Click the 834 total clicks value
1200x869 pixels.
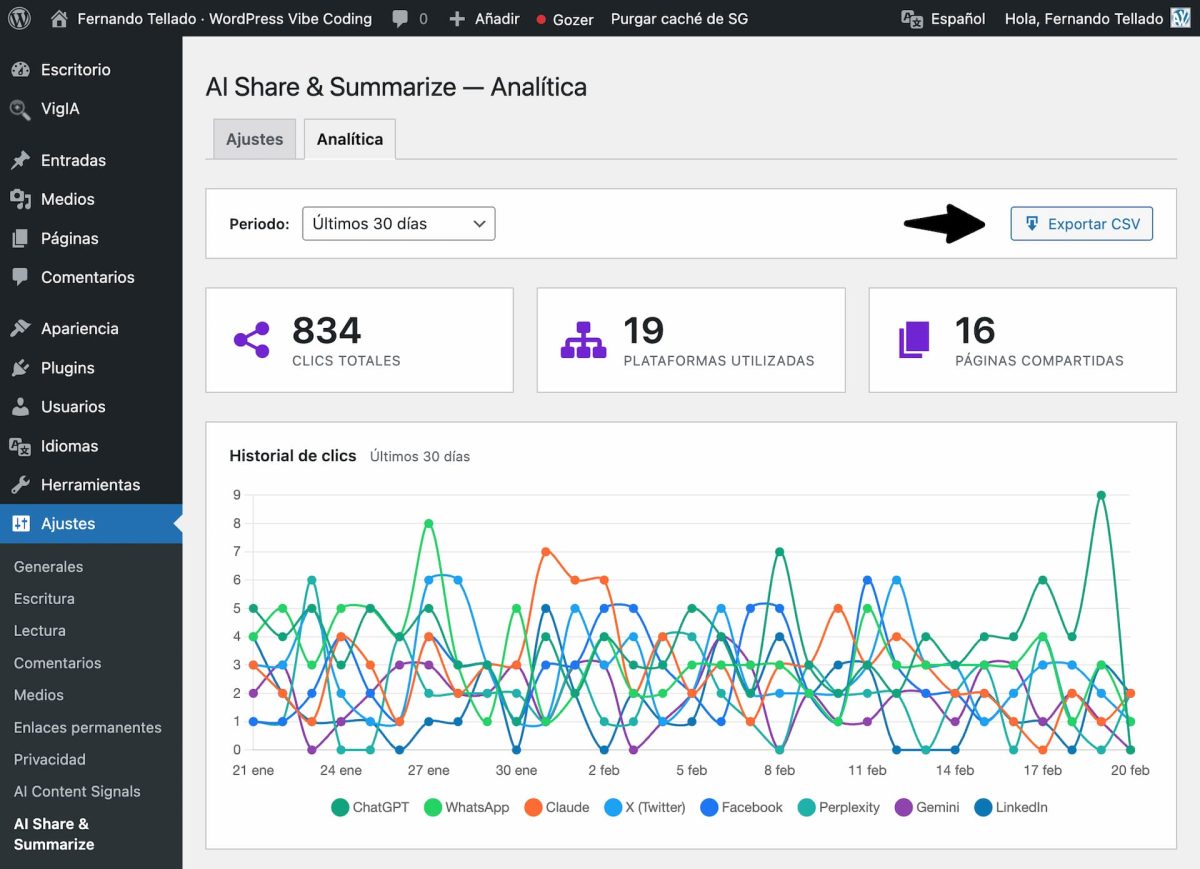[326, 330]
